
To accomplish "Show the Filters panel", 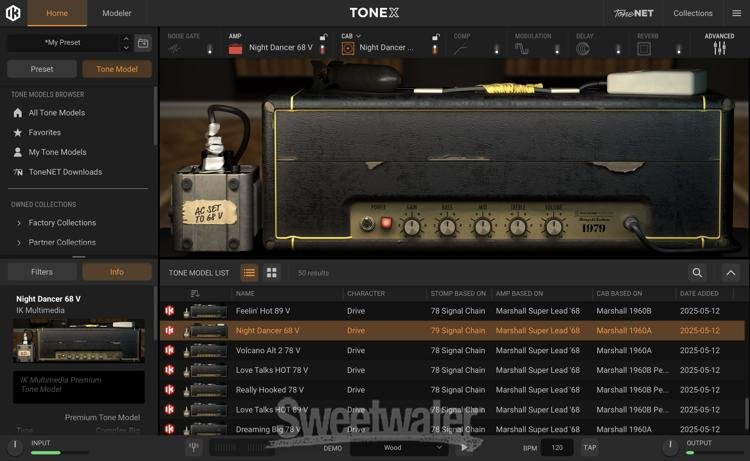I will coord(42,272).
